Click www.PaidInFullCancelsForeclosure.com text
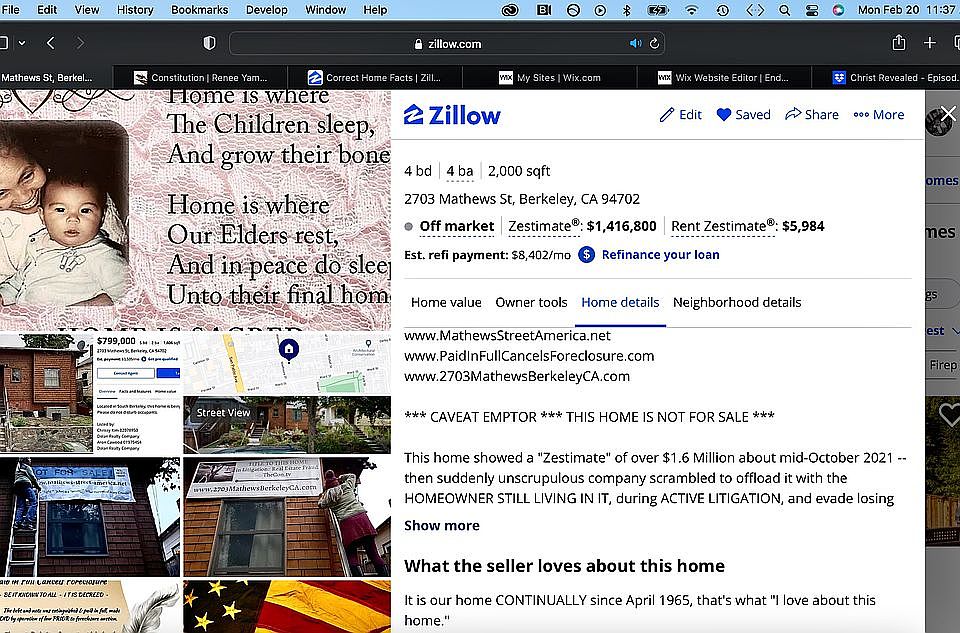 pyautogui.click(x=529, y=356)
